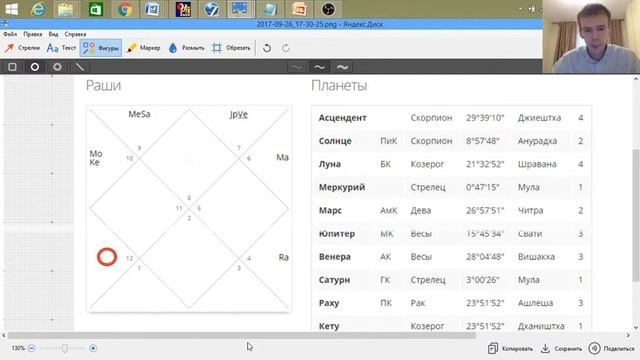Click the 29°39'10" degree value
The width and height of the screenshot is (640, 360).
pos(485,118)
